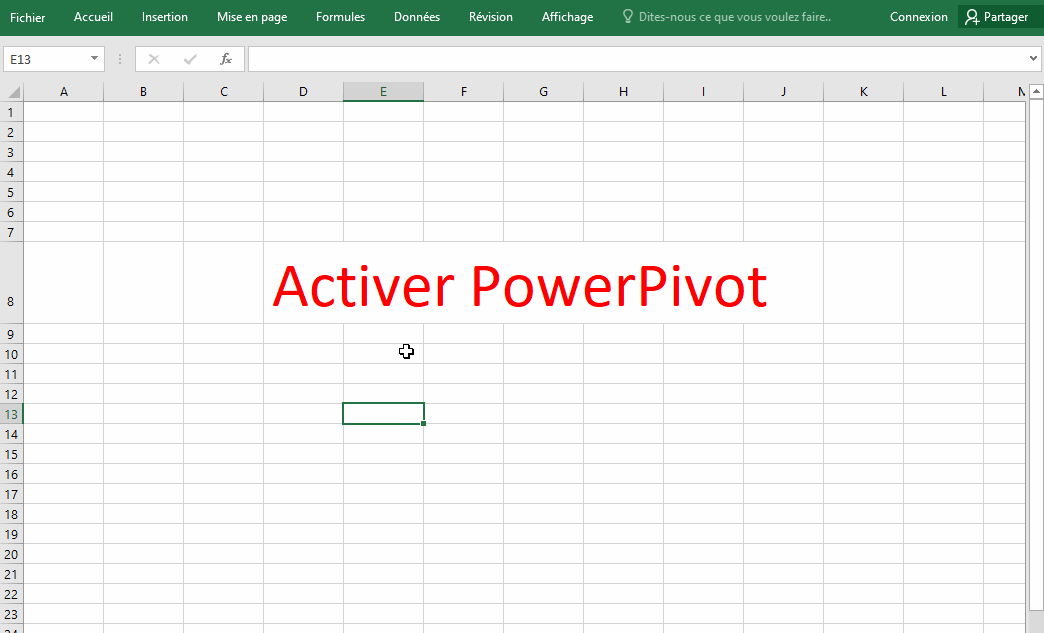
Task: Click the vertical scrollbar up arrow
Action: (x=1036, y=91)
